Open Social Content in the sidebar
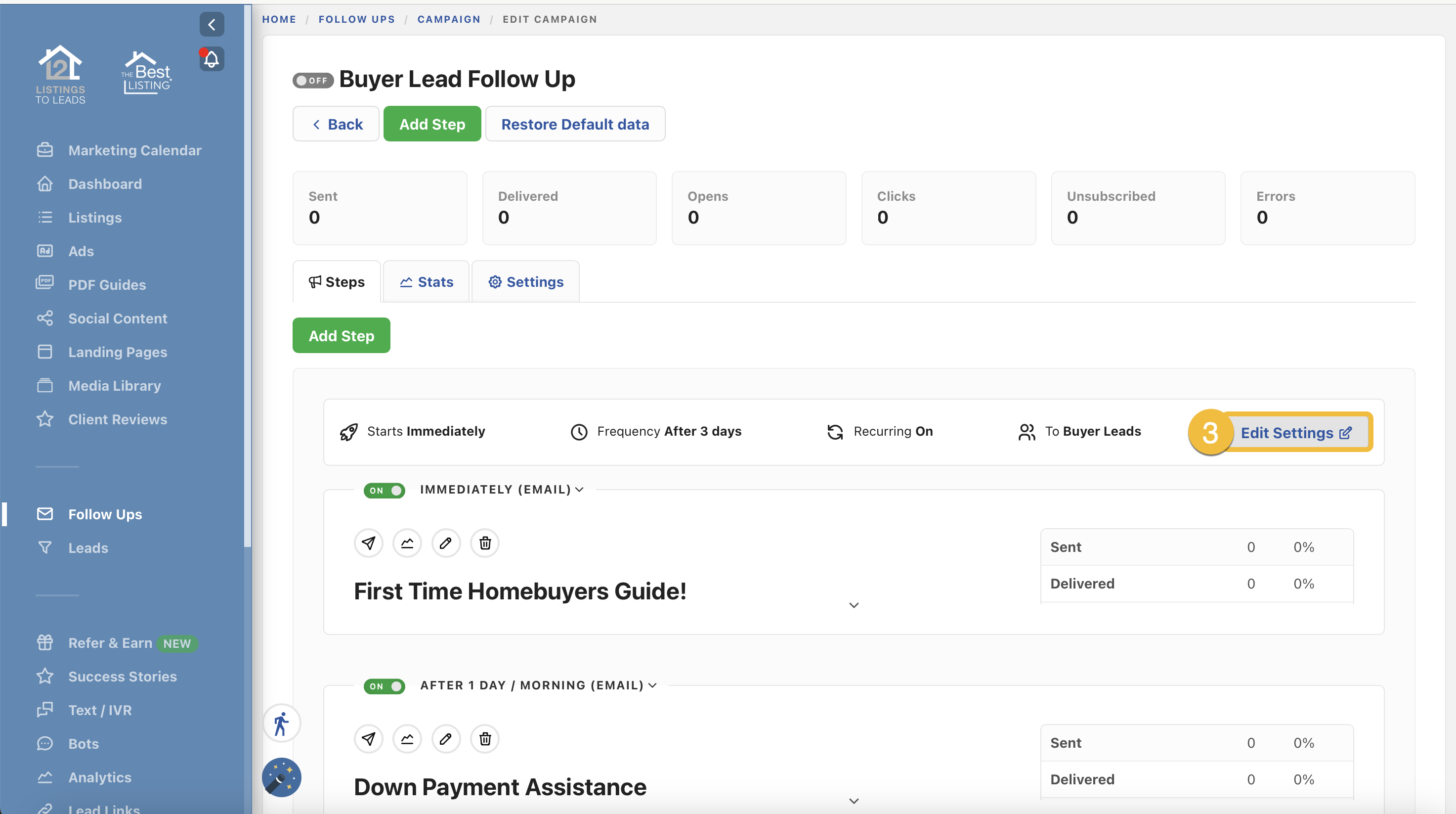This screenshot has height=814, width=1456. coord(118,318)
